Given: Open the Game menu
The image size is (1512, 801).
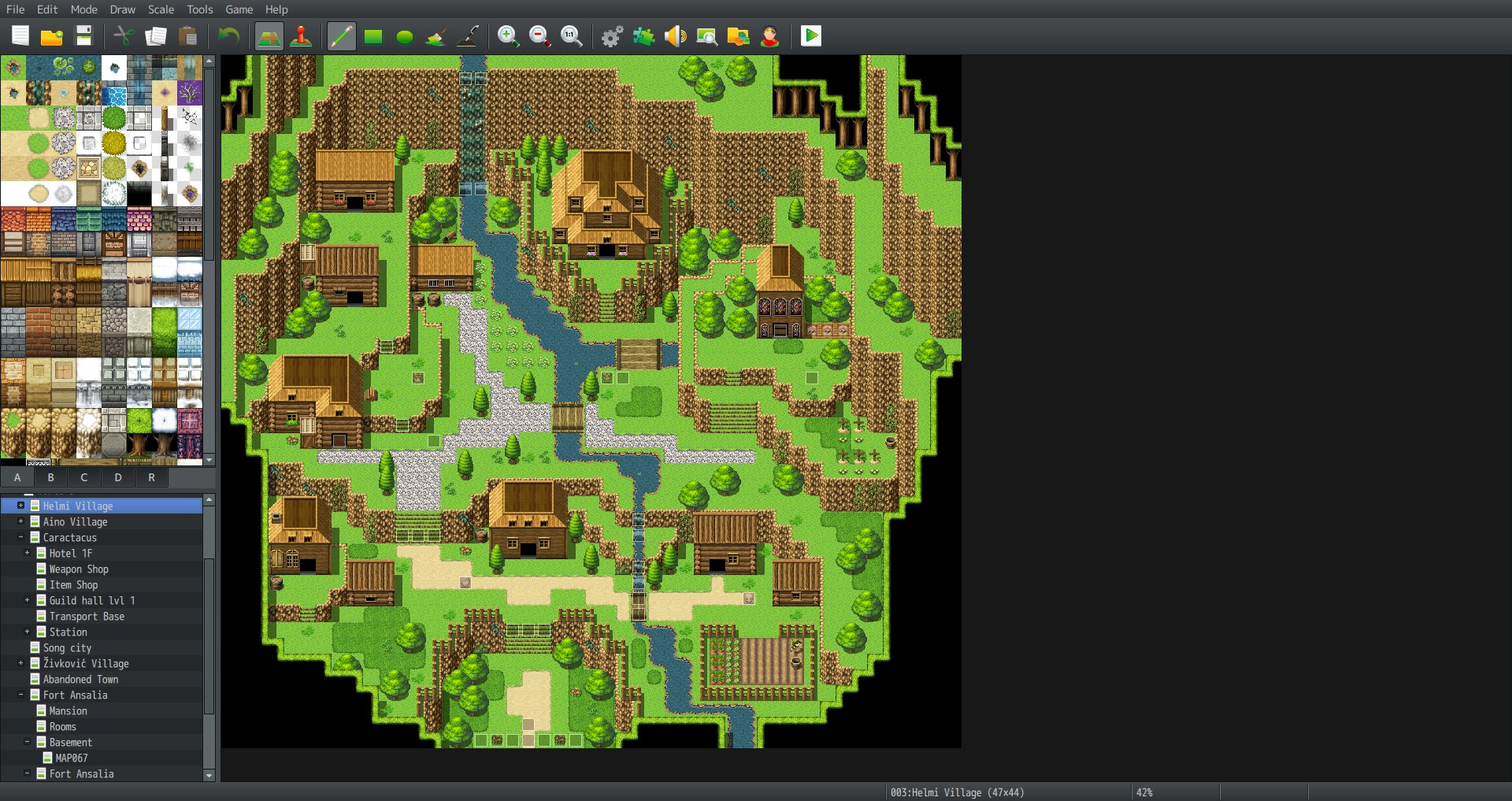Looking at the screenshot, I should 238,9.
